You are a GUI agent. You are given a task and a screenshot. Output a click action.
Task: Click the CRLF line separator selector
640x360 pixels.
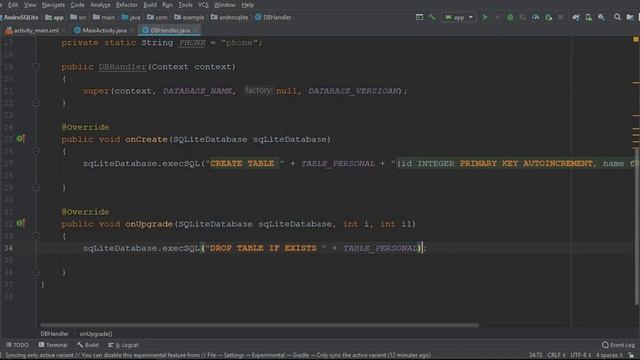point(556,355)
